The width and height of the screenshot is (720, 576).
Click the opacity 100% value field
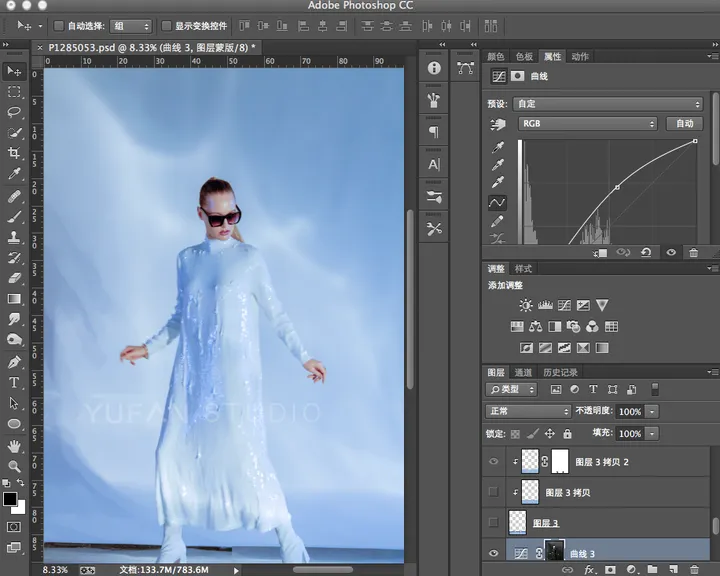click(630, 412)
